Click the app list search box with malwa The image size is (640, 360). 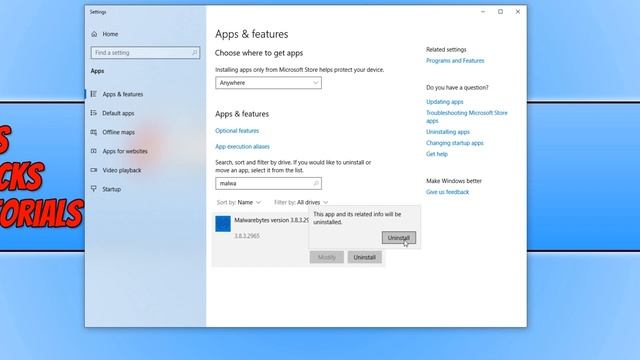[268, 183]
